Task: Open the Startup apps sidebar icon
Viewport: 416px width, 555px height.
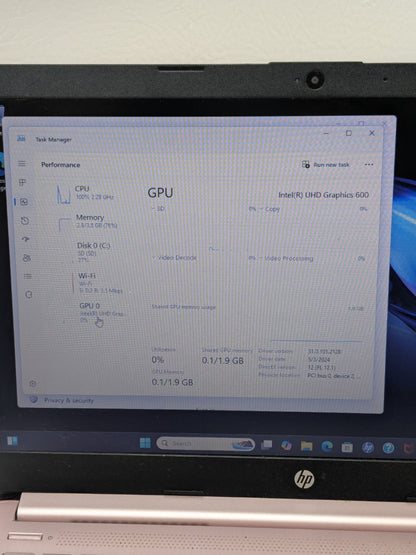Action: [25, 239]
